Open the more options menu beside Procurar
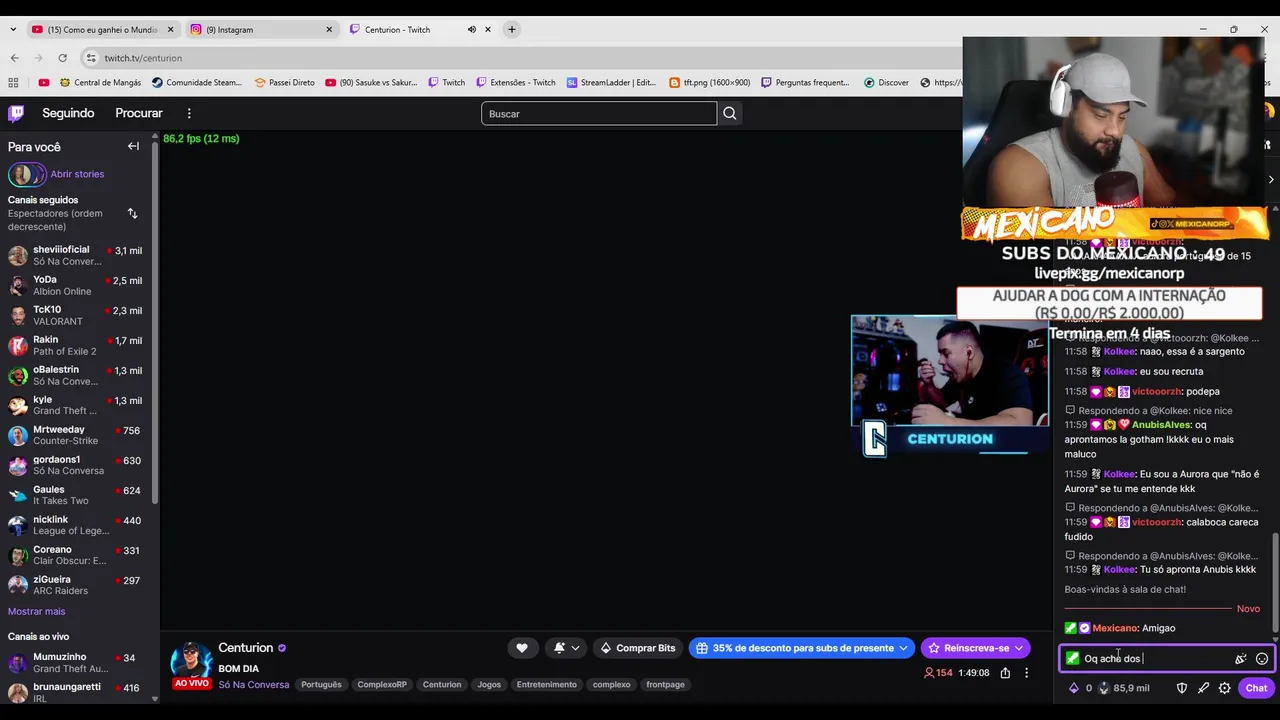 click(x=189, y=113)
